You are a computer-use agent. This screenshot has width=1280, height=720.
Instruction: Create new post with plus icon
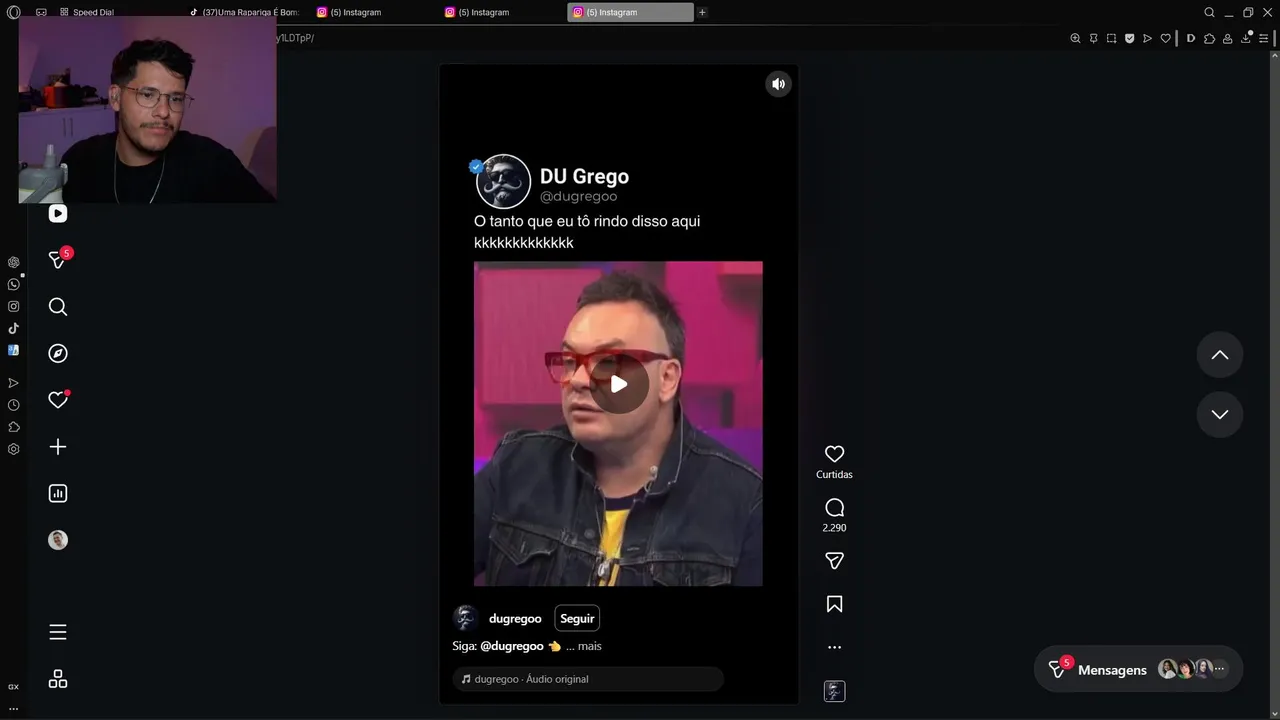[58, 447]
